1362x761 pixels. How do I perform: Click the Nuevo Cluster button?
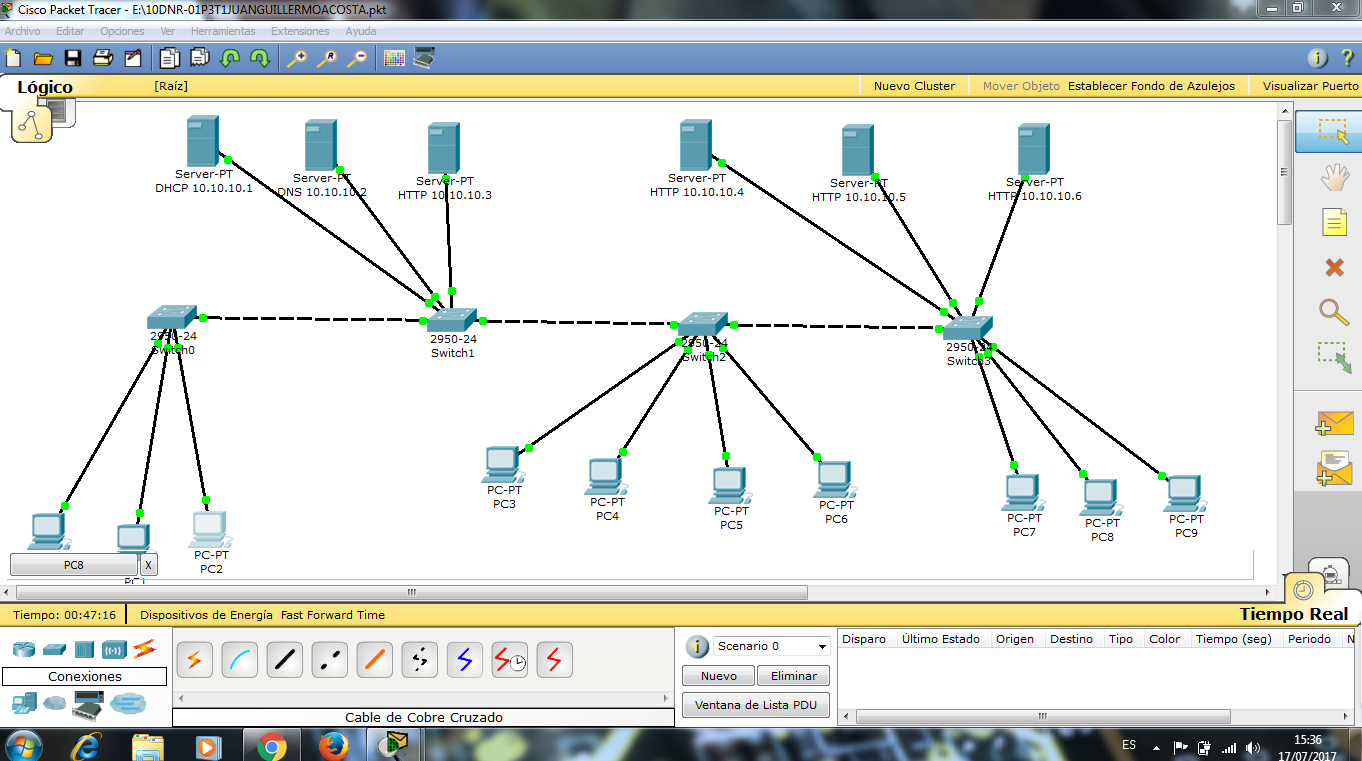[913, 86]
